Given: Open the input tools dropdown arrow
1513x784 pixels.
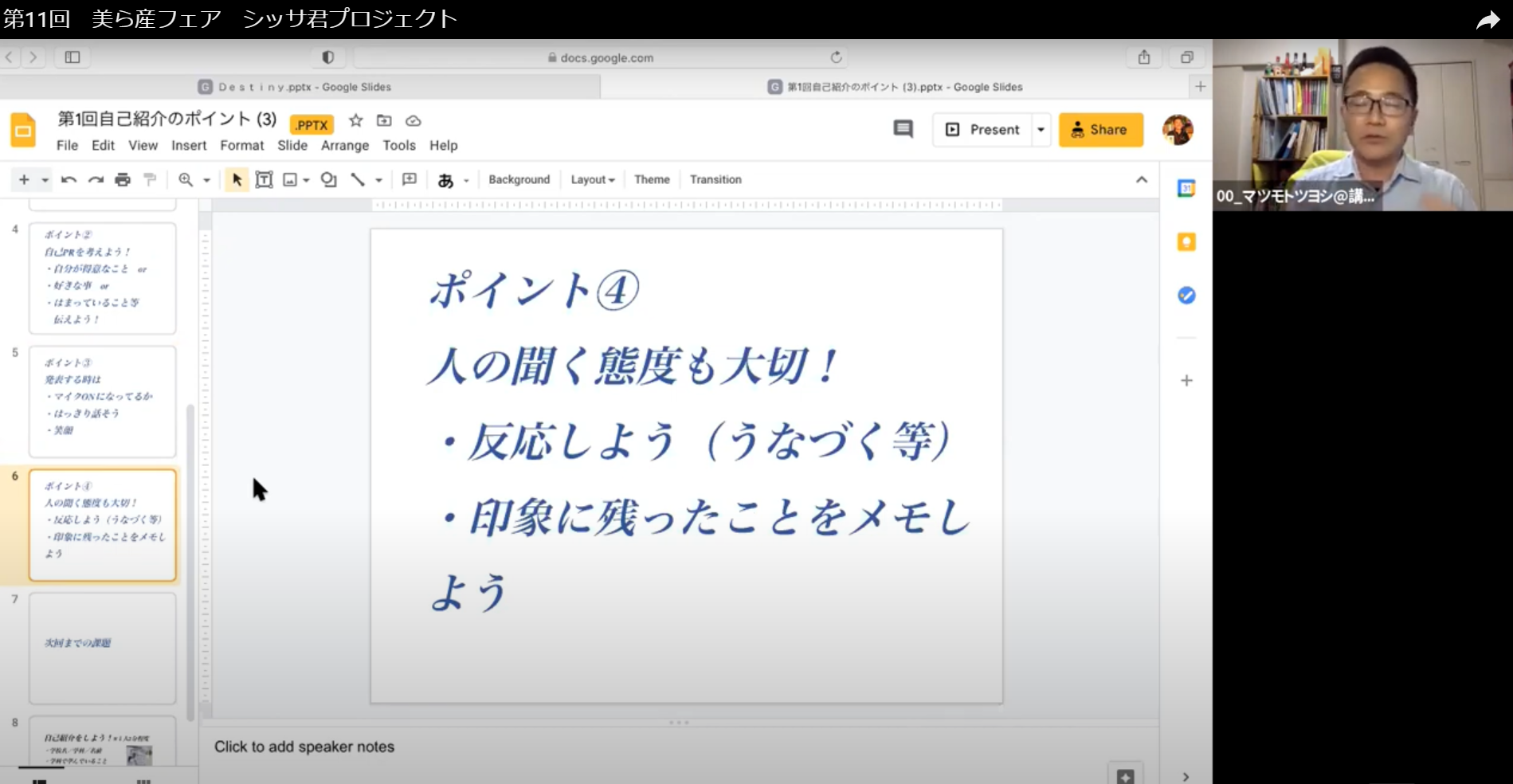Looking at the screenshot, I should (466, 181).
